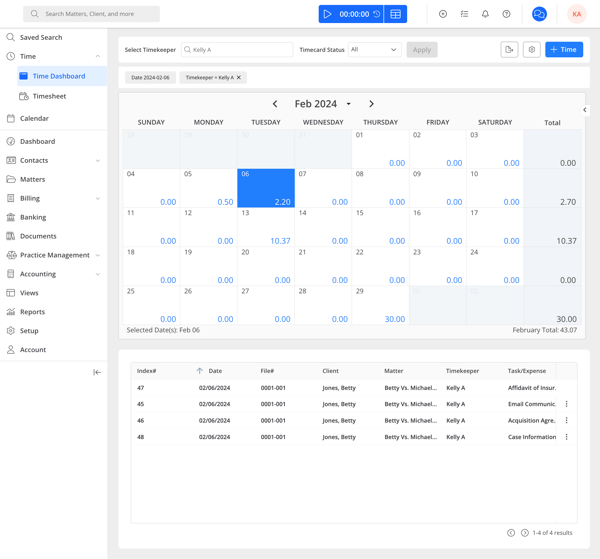Click the + Time button
Screen dimensions: 600x559
pos(564,50)
